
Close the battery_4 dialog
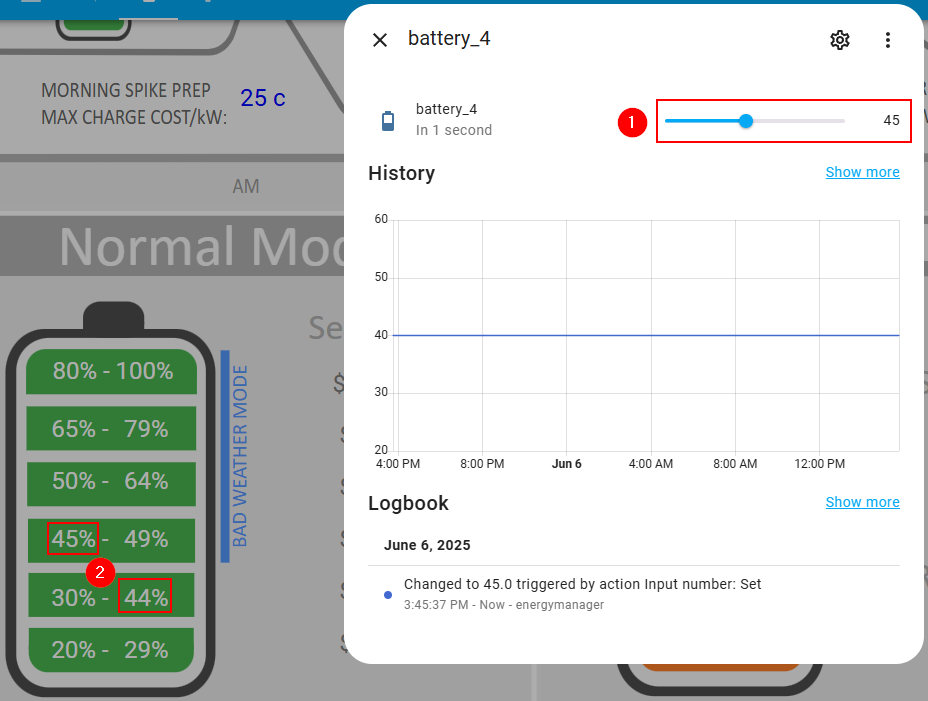pyautogui.click(x=380, y=40)
